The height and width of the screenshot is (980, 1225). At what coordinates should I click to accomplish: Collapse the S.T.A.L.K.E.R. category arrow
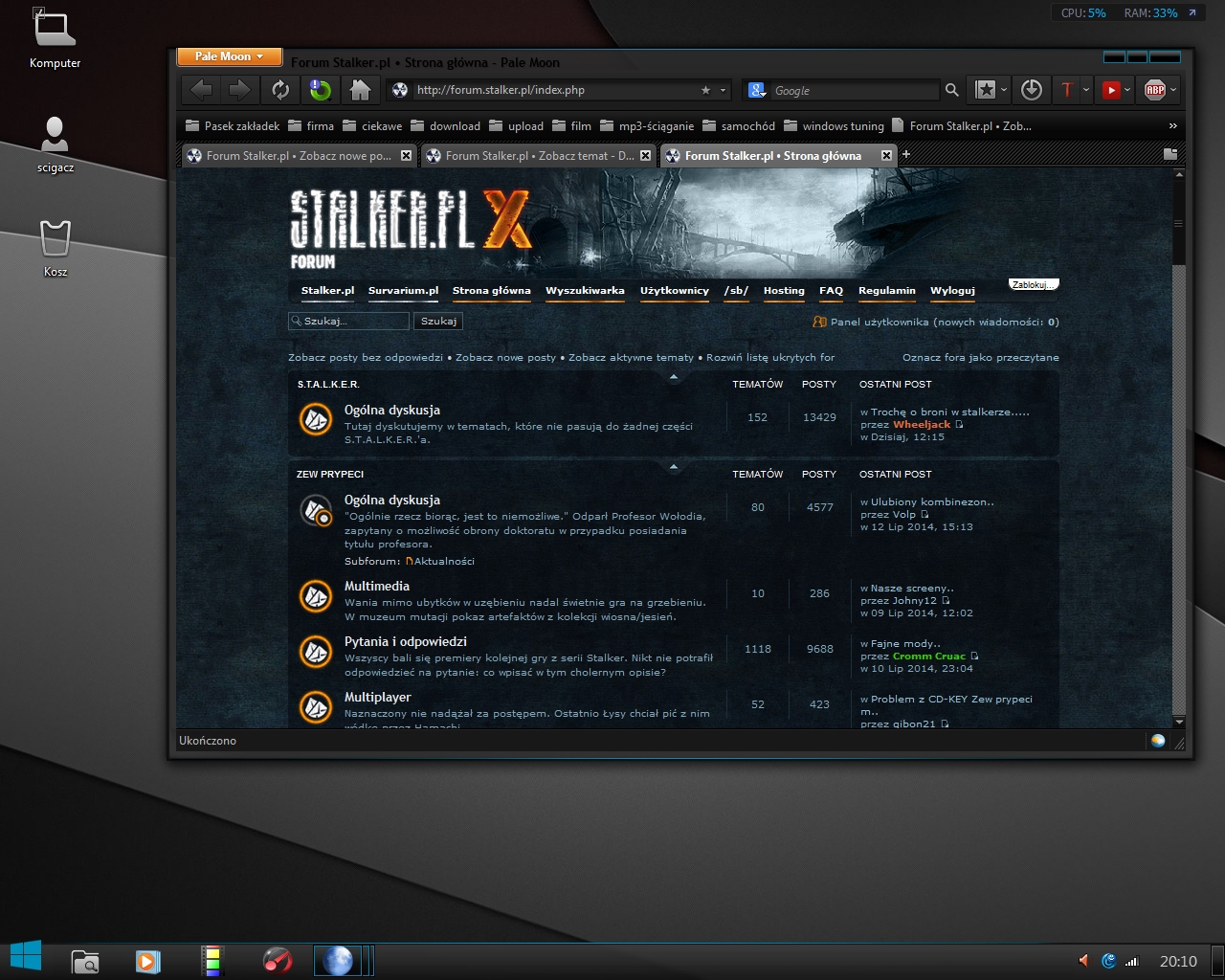674,377
